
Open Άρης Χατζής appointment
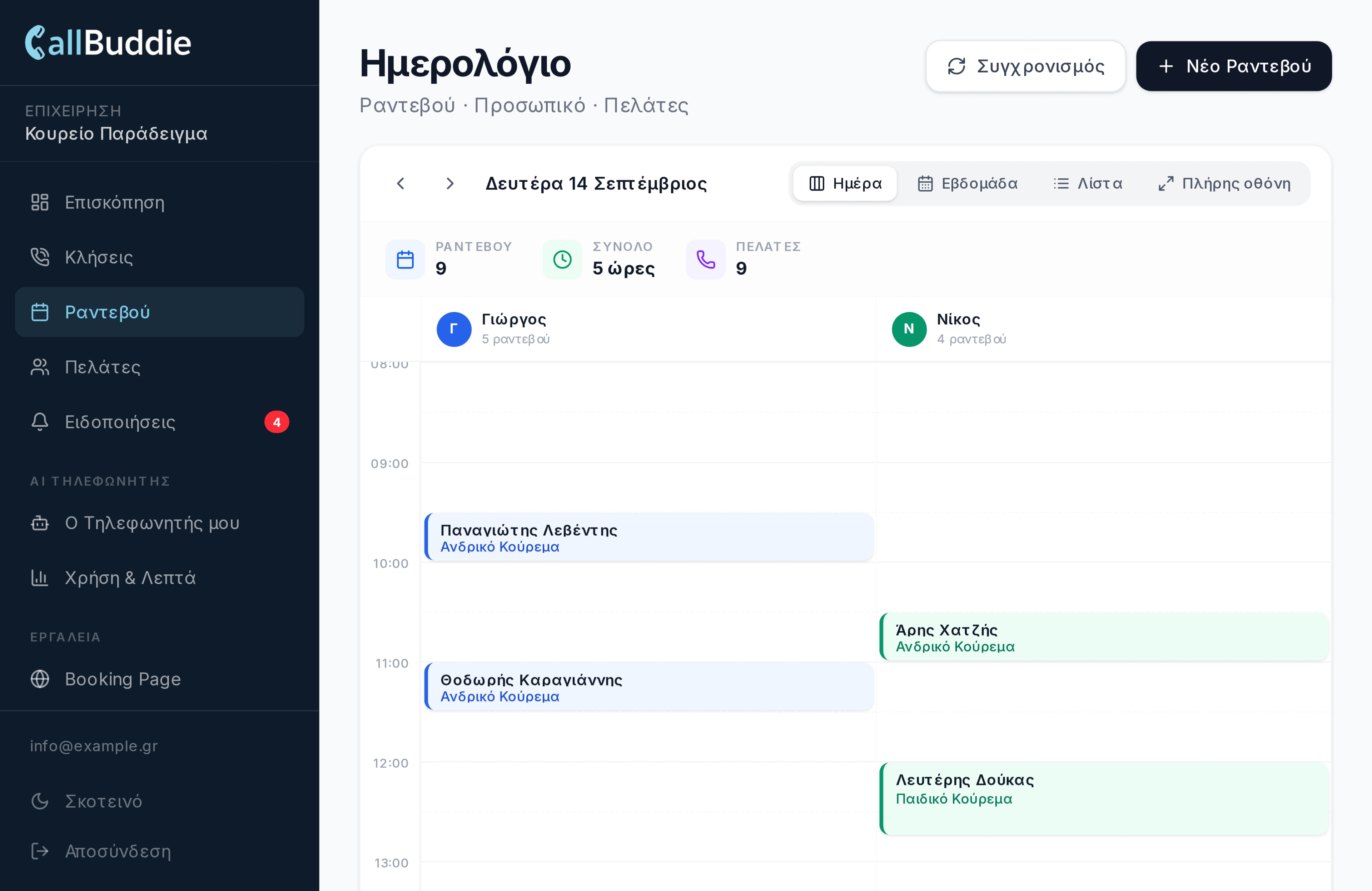tap(1104, 637)
